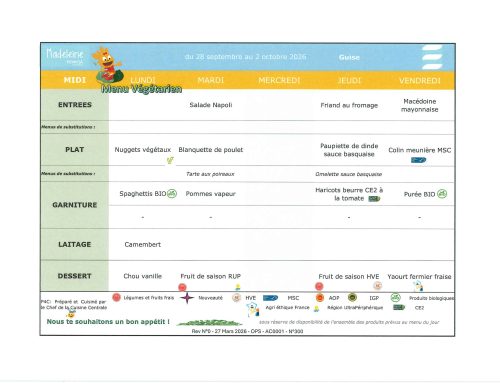The image size is (500, 383).
Task: Click the white striped logo at header's right
Action: (432, 57)
